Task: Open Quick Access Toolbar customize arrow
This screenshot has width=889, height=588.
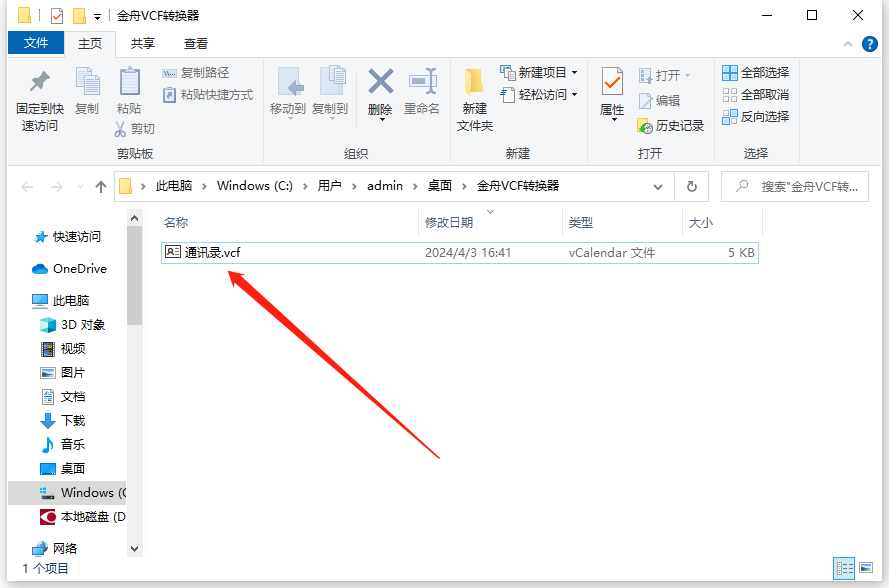Action: (98, 16)
